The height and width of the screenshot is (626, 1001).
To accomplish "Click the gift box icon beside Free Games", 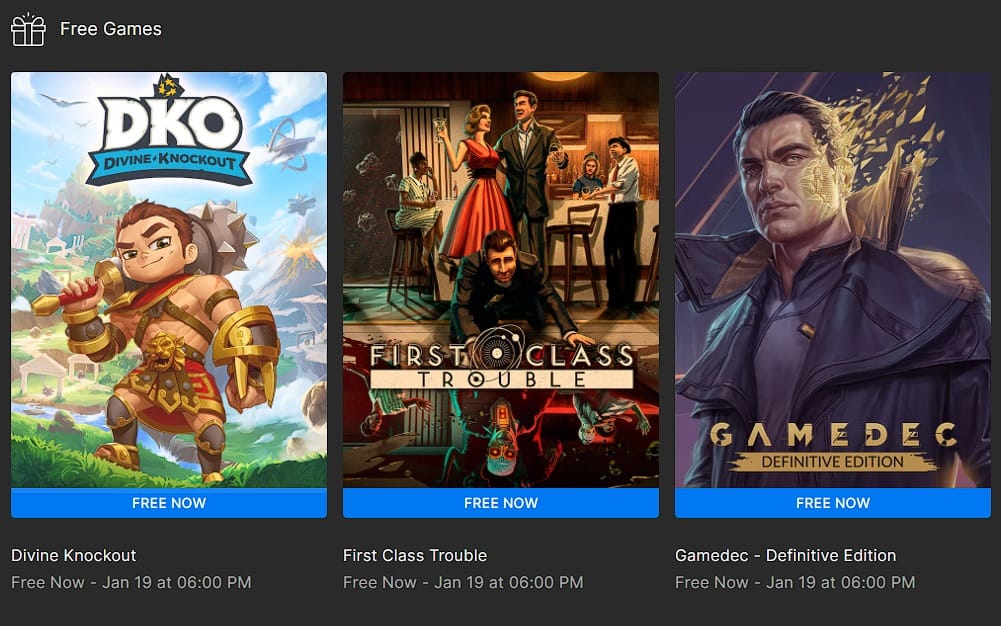I will [29, 29].
